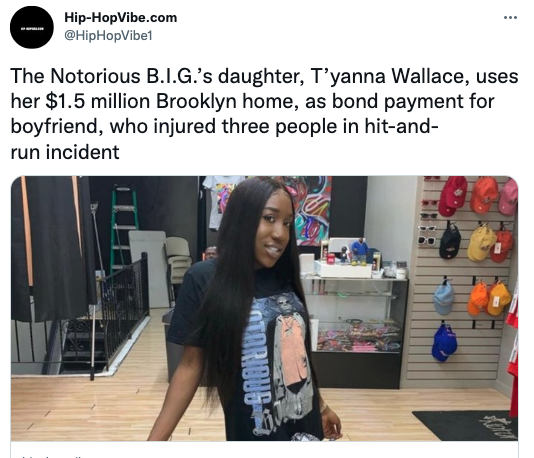Open the @HipHopVibe1 handle link

[x=108, y=35]
